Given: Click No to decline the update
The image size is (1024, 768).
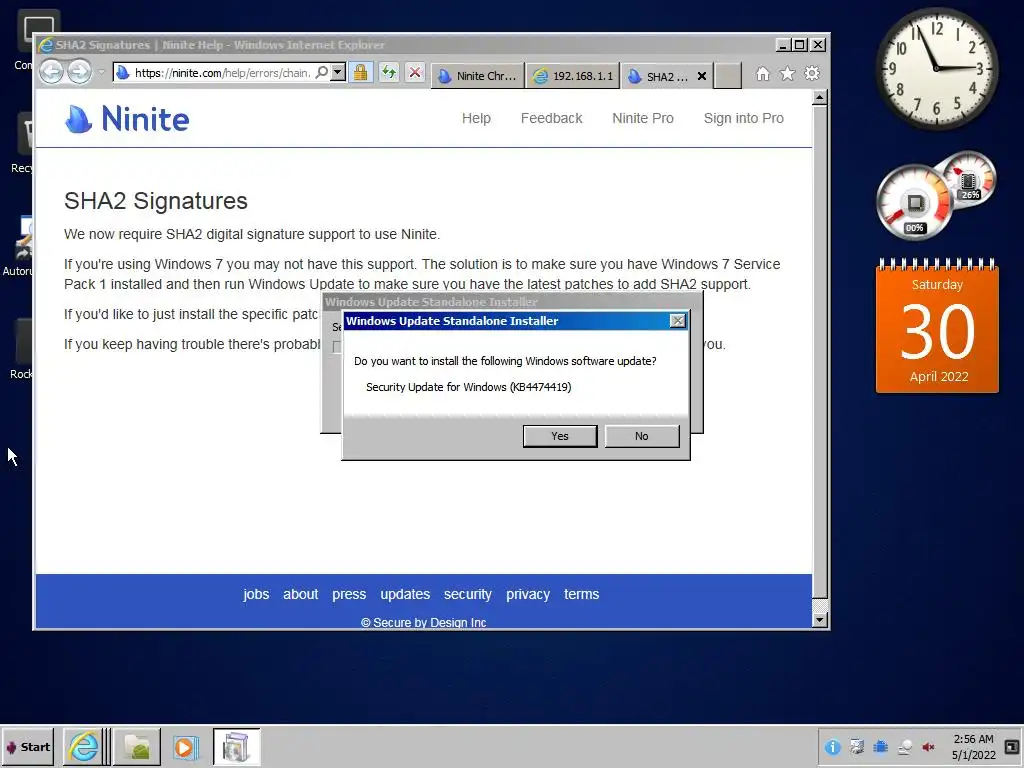Looking at the screenshot, I should [641, 436].
